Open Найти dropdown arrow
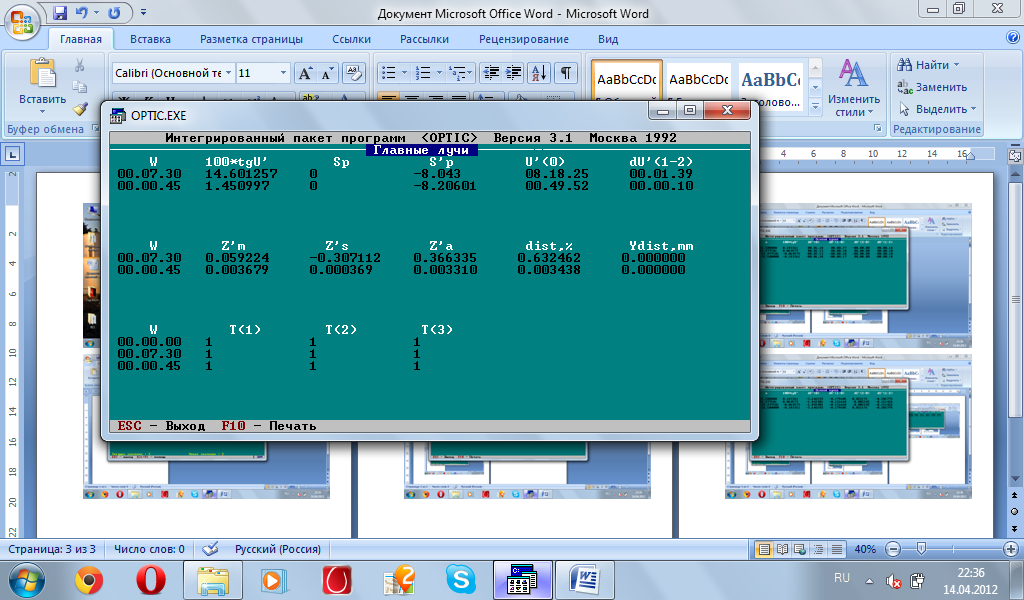1024x600 pixels. click(957, 65)
